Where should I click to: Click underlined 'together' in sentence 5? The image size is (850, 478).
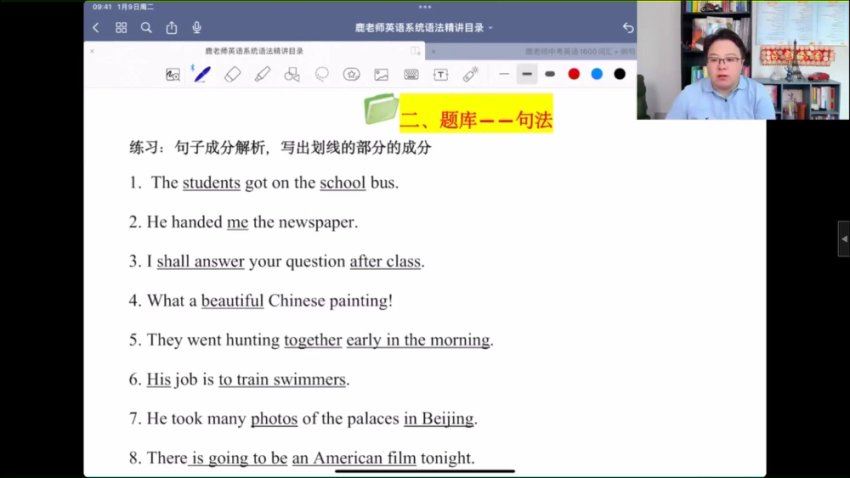(x=313, y=340)
